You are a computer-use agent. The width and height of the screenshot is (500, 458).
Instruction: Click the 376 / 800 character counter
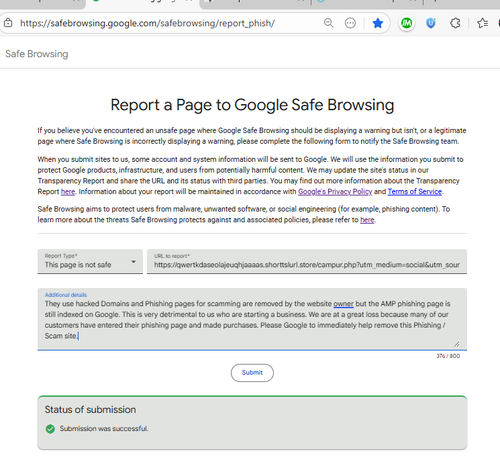[448, 356]
